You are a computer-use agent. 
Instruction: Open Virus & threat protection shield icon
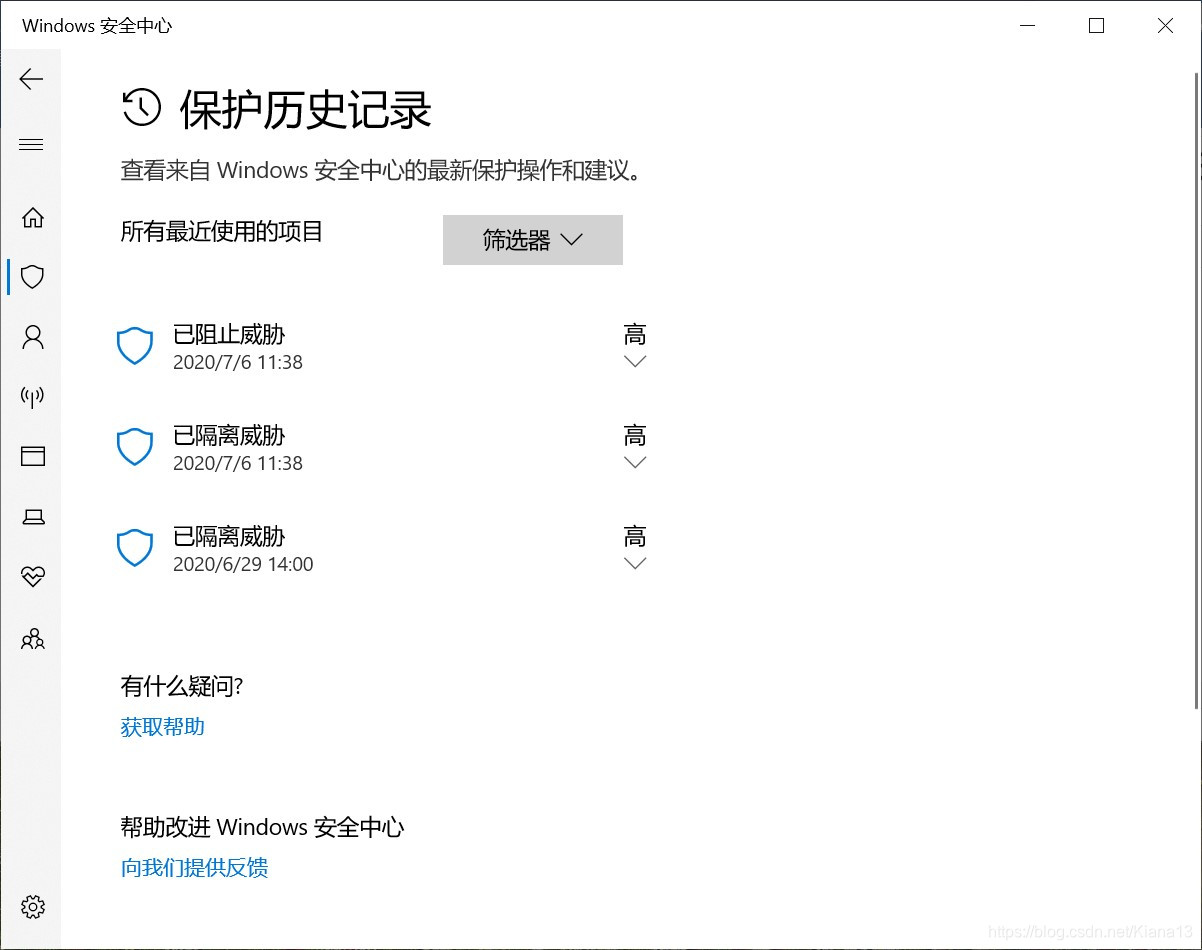pyautogui.click(x=33, y=277)
